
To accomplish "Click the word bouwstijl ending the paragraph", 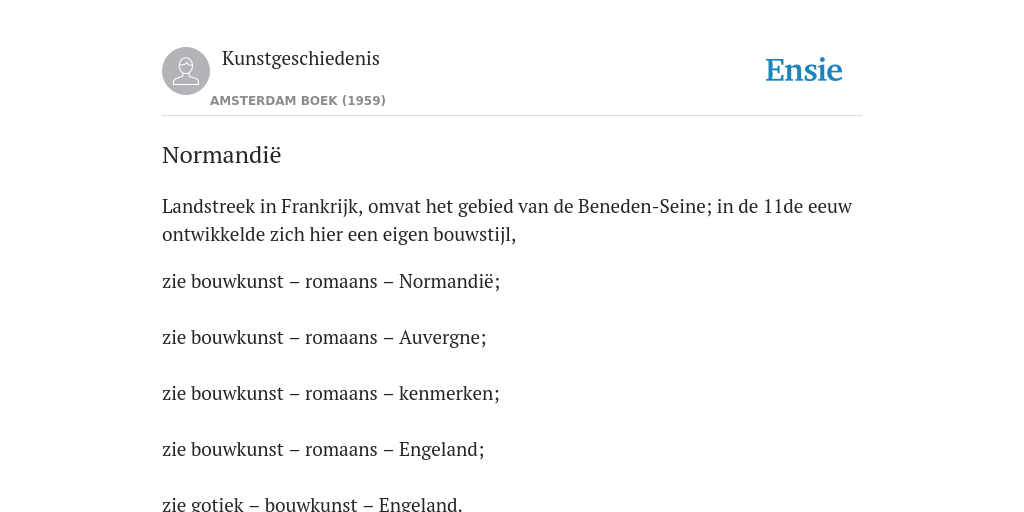I will coord(481,235).
